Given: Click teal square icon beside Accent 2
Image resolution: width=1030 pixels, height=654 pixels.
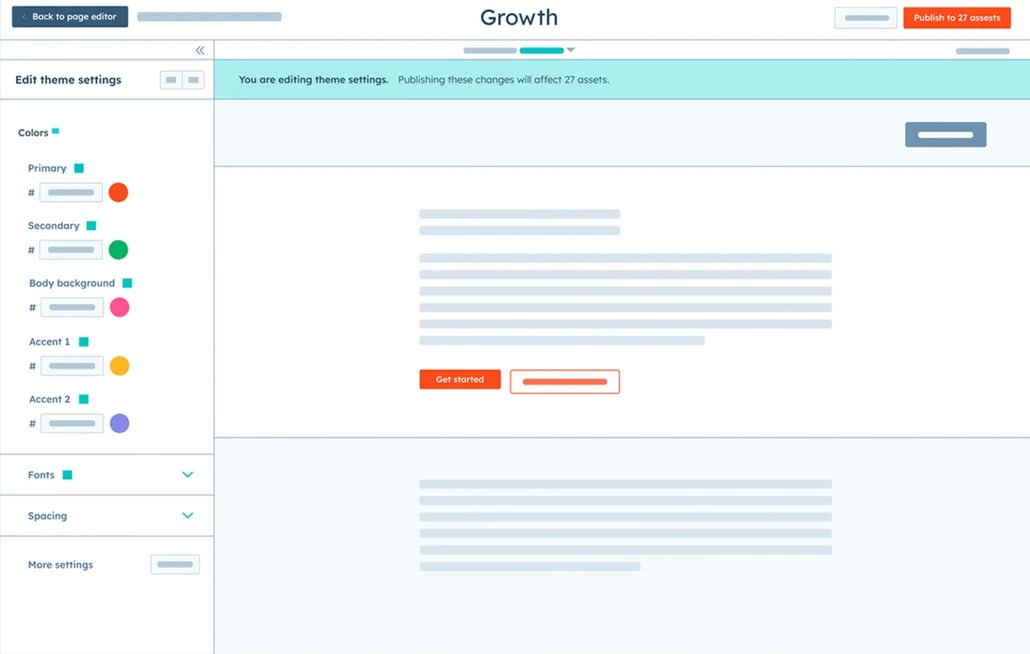Looking at the screenshot, I should point(84,399).
